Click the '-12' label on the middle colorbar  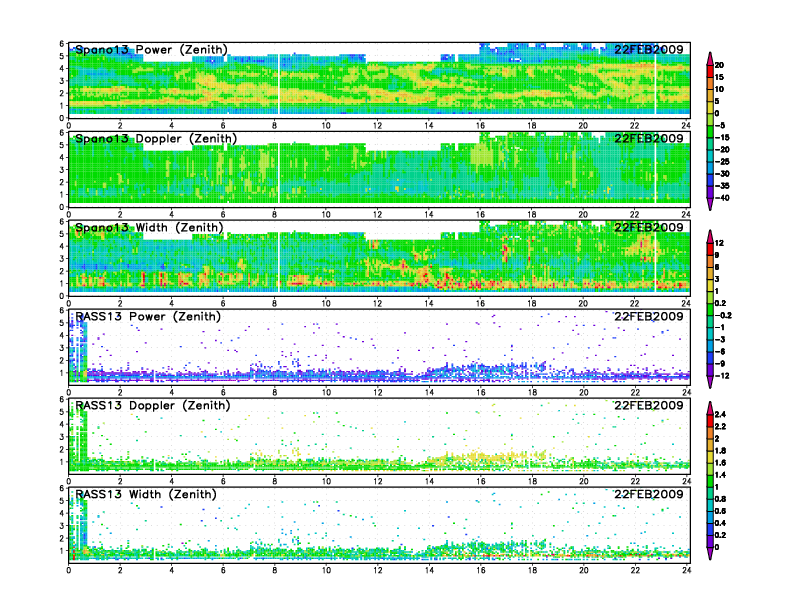722,376
